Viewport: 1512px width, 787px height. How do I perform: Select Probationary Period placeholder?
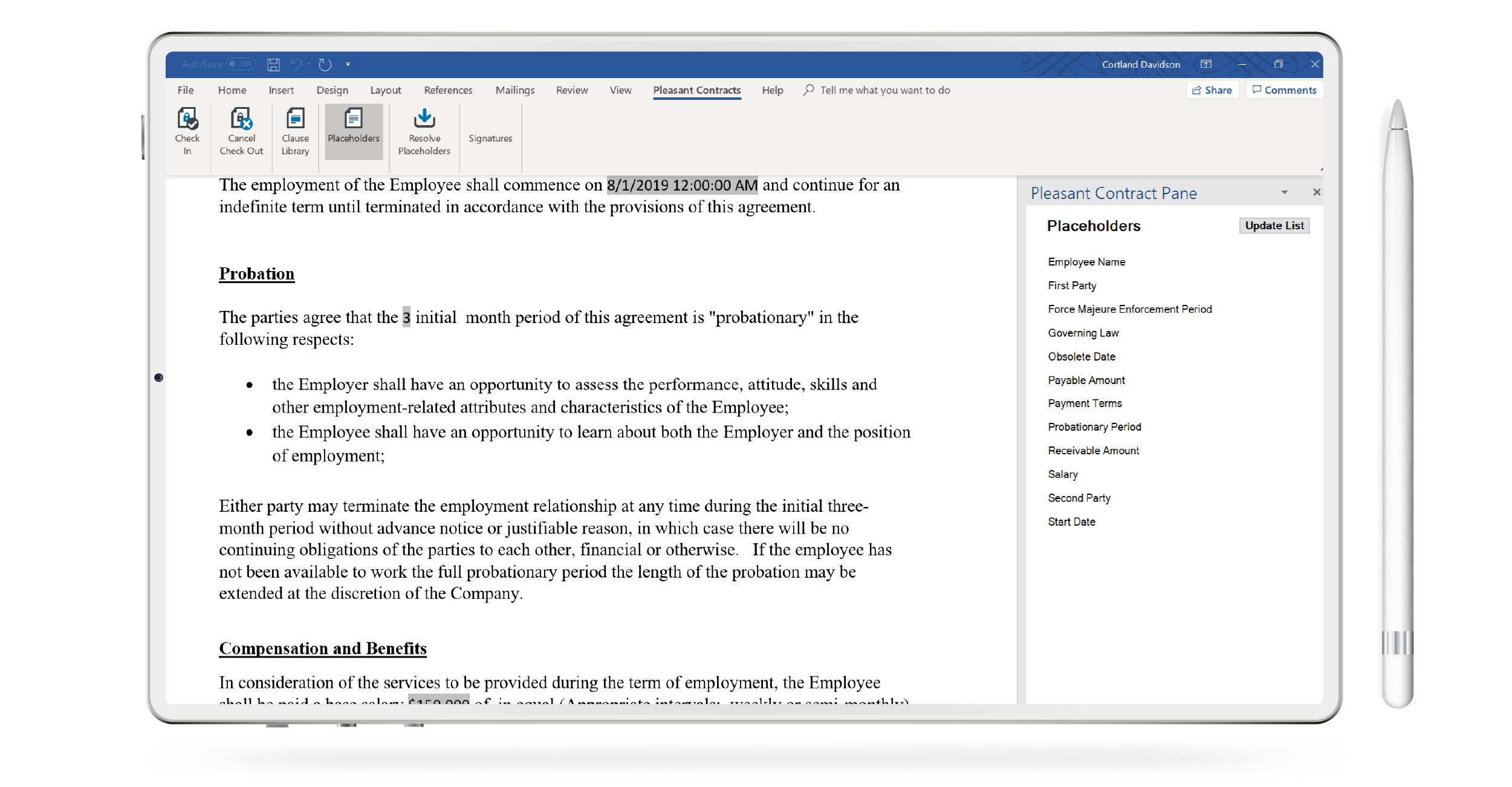[1094, 427]
